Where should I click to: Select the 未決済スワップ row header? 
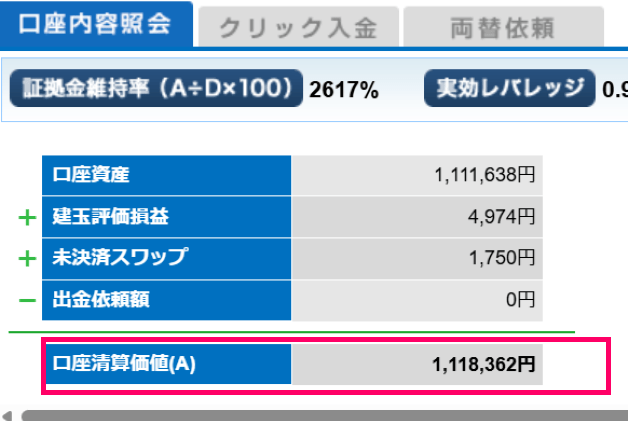click(x=166, y=258)
